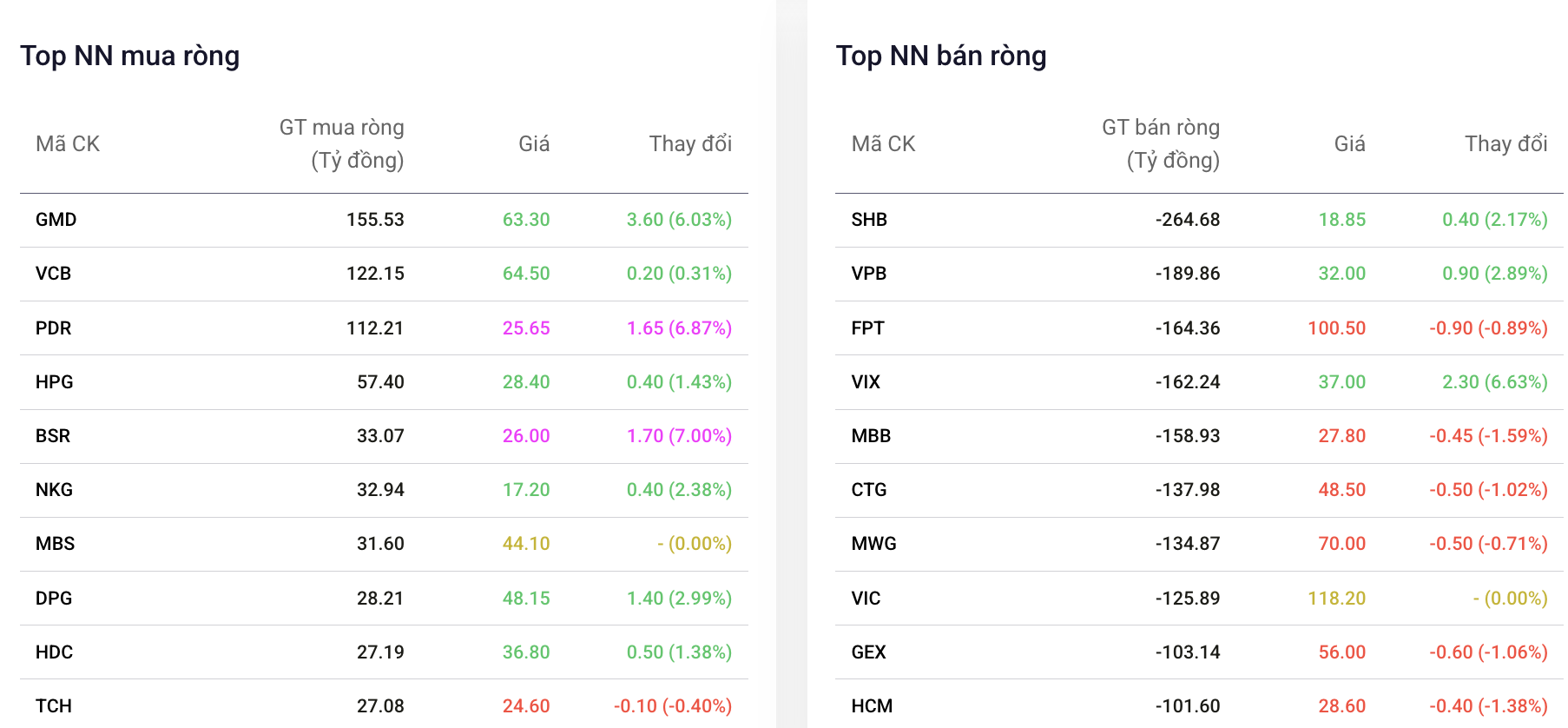Viewport: 1568px width, 728px height.
Task: Click the FPT stock code
Action: click(x=867, y=328)
